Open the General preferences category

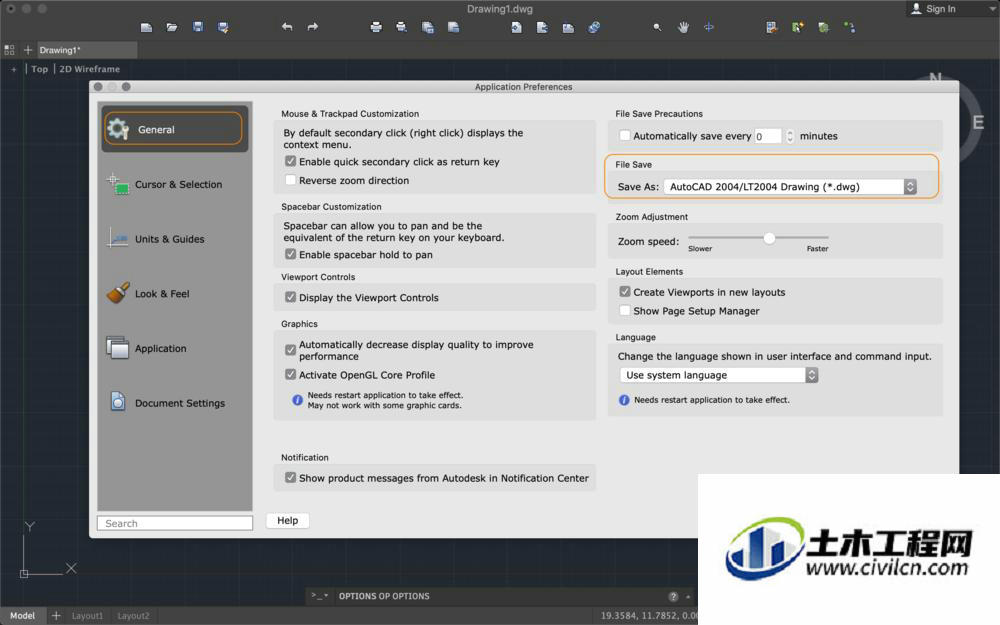coord(173,129)
